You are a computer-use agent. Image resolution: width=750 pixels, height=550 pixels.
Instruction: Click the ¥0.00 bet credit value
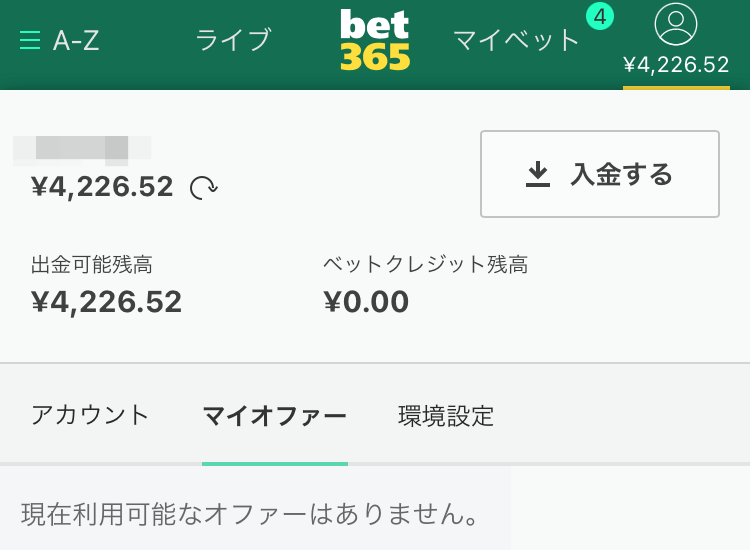tap(366, 302)
